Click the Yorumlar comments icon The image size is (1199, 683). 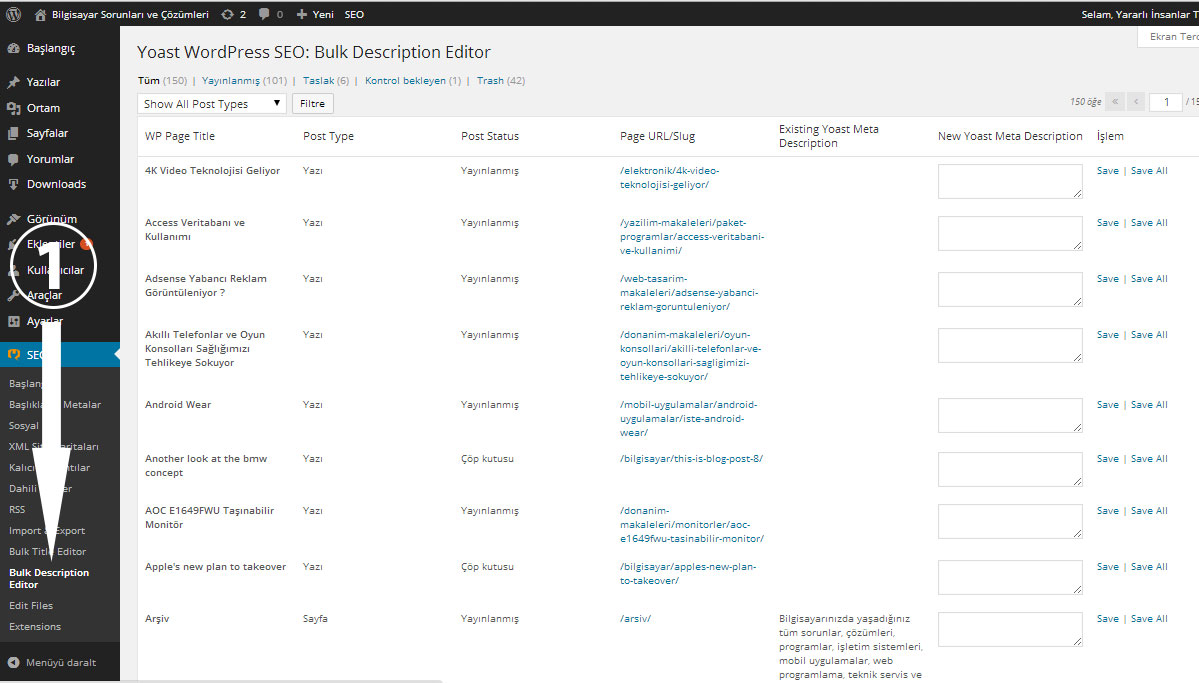coord(13,159)
